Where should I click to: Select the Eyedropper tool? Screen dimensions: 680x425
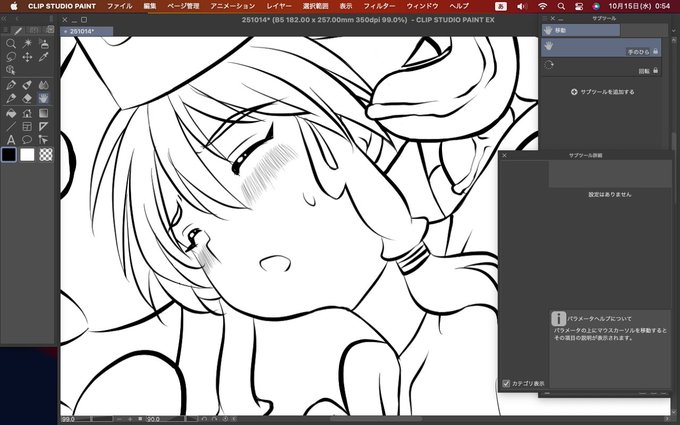[43, 57]
